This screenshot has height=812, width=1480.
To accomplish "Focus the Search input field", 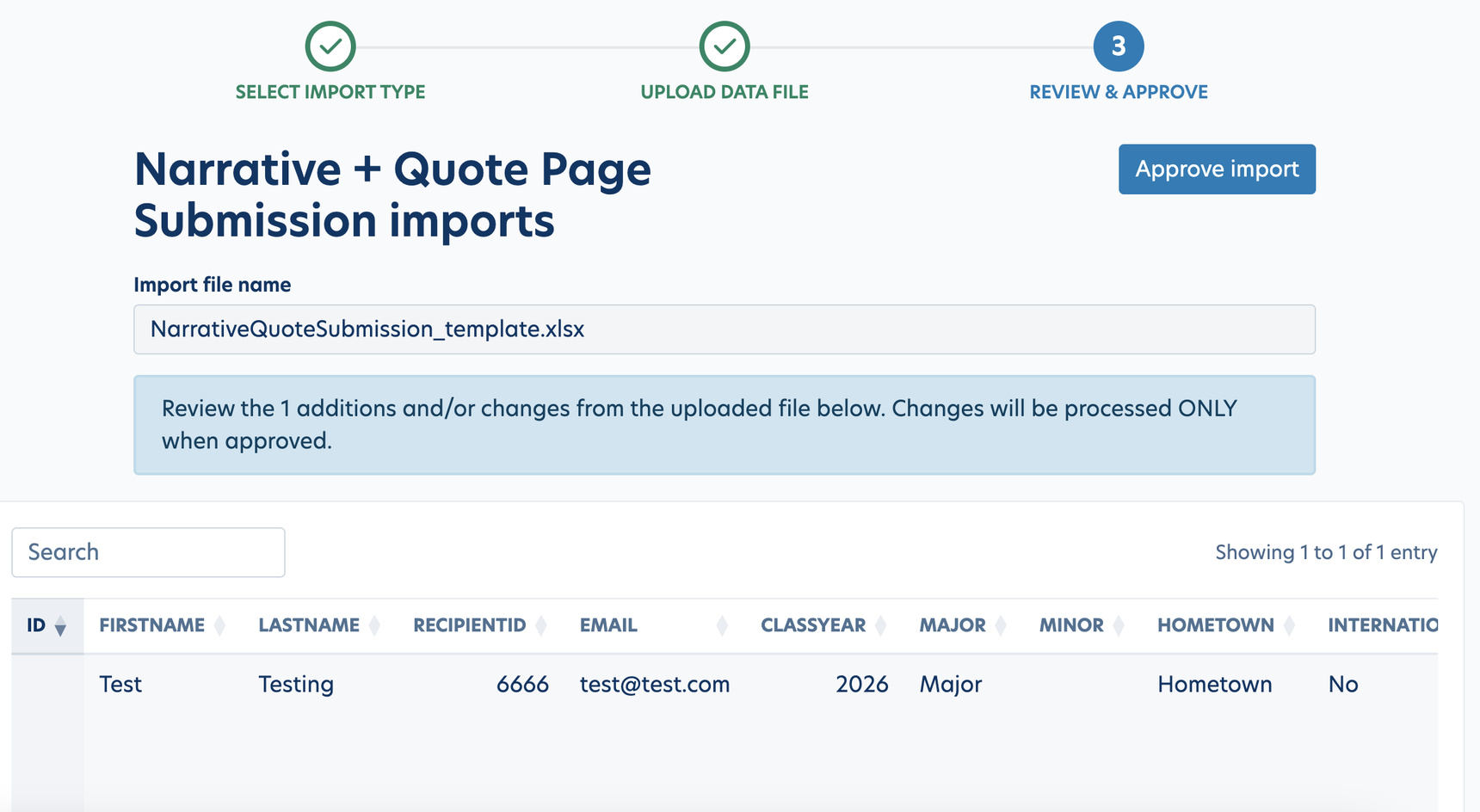I will click(148, 552).
